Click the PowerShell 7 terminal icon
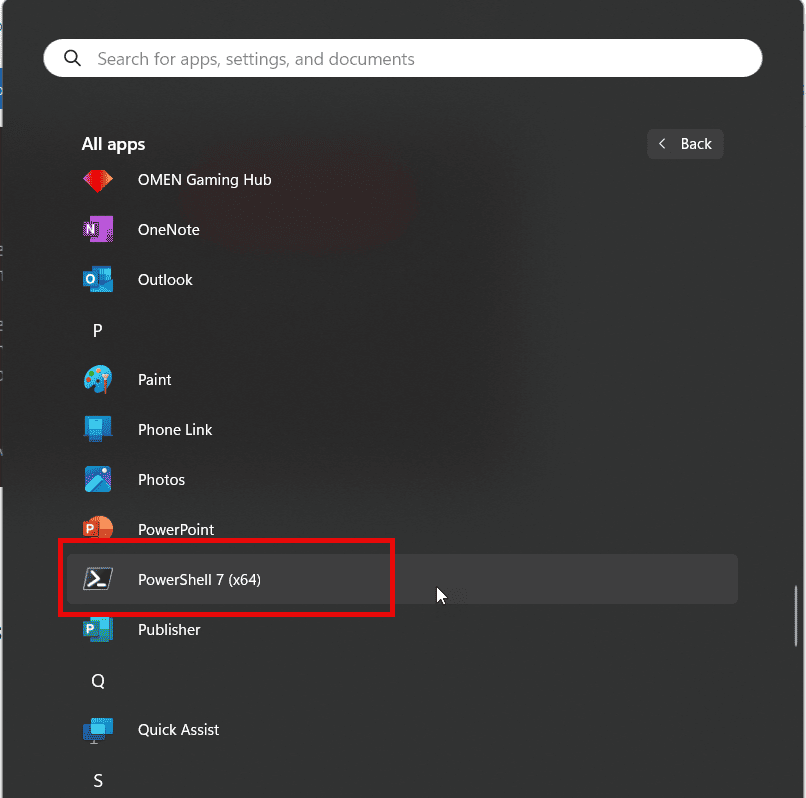The image size is (806, 798). coord(98,579)
